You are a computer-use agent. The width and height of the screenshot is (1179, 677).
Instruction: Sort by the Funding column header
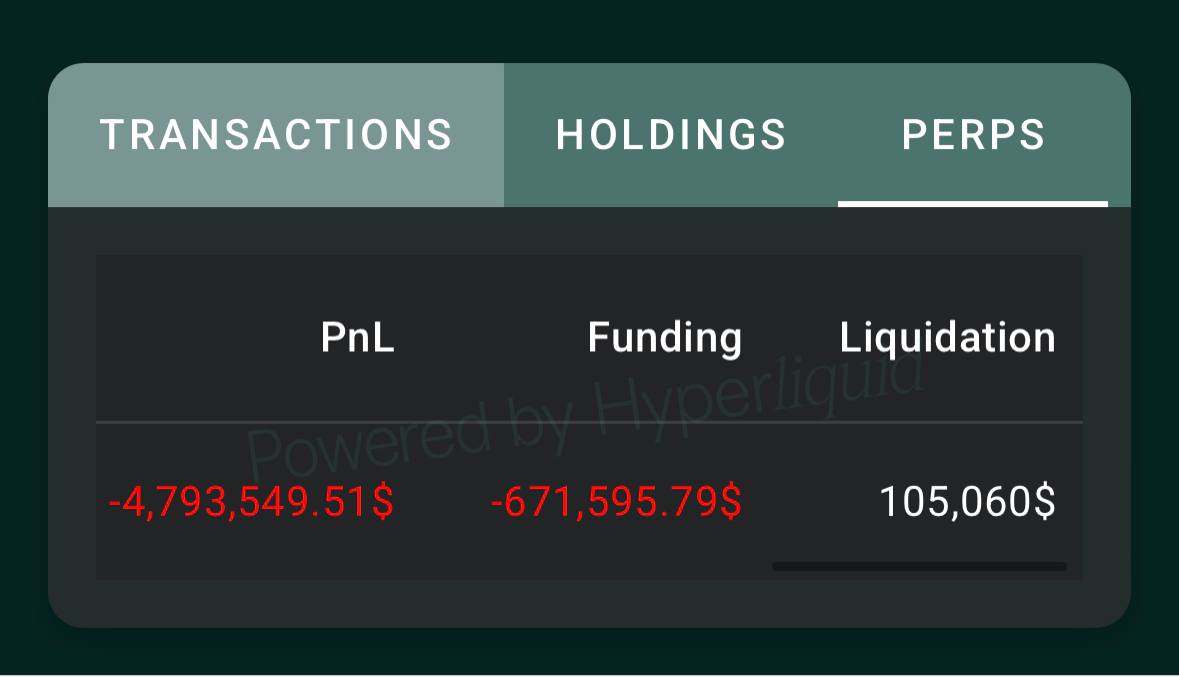coord(664,338)
